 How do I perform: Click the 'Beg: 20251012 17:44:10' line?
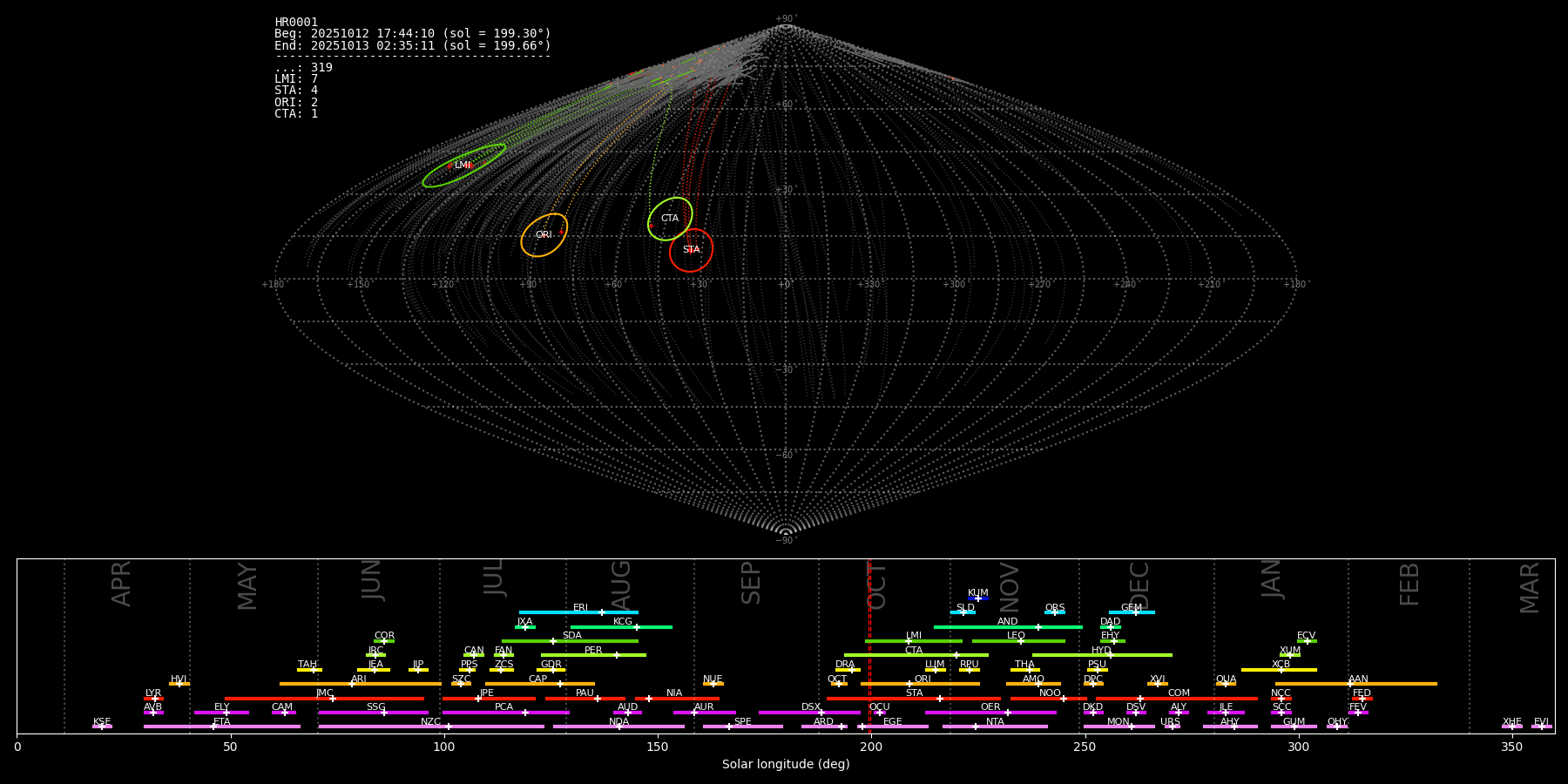pyautogui.click(x=413, y=34)
